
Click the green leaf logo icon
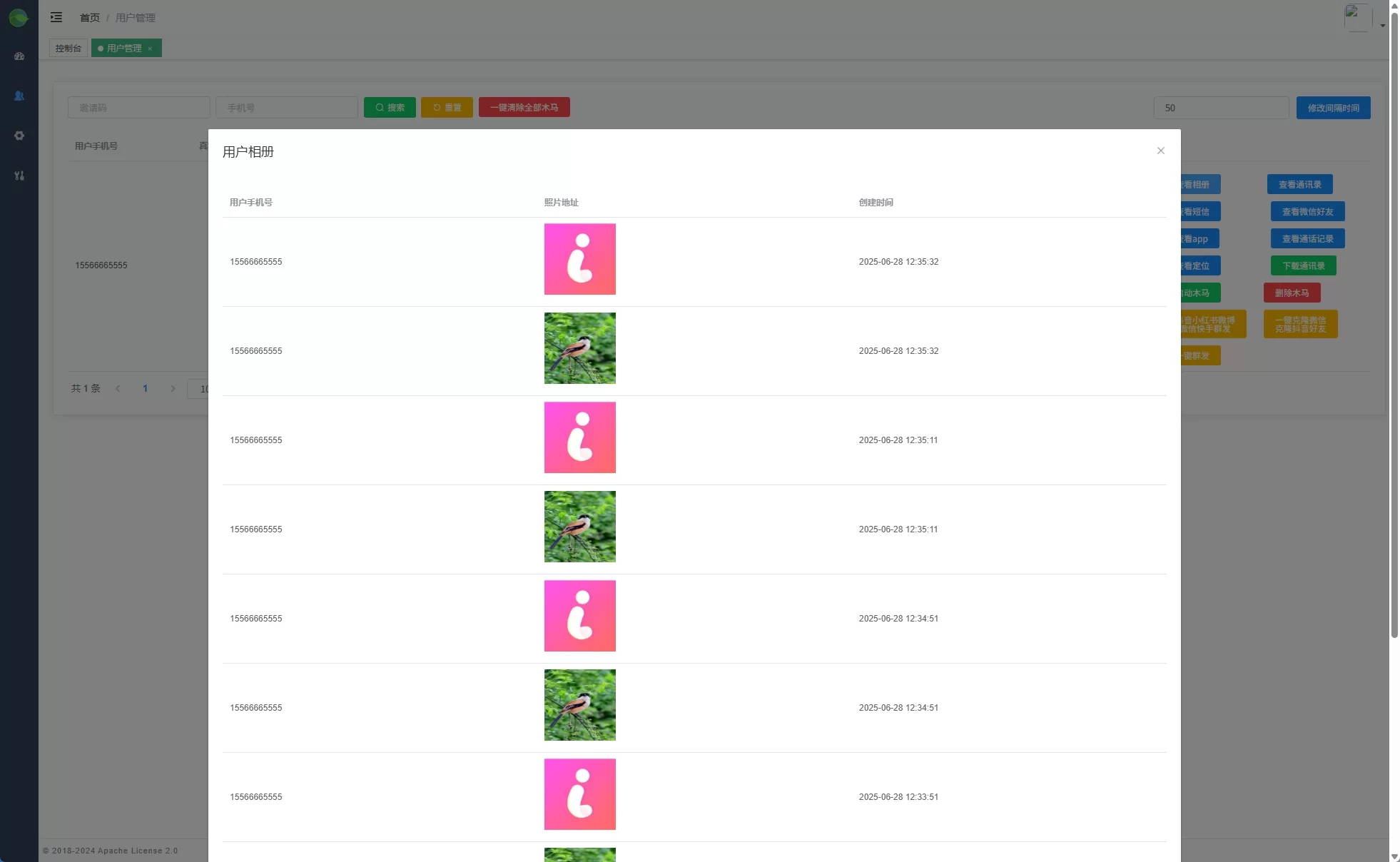(x=19, y=18)
